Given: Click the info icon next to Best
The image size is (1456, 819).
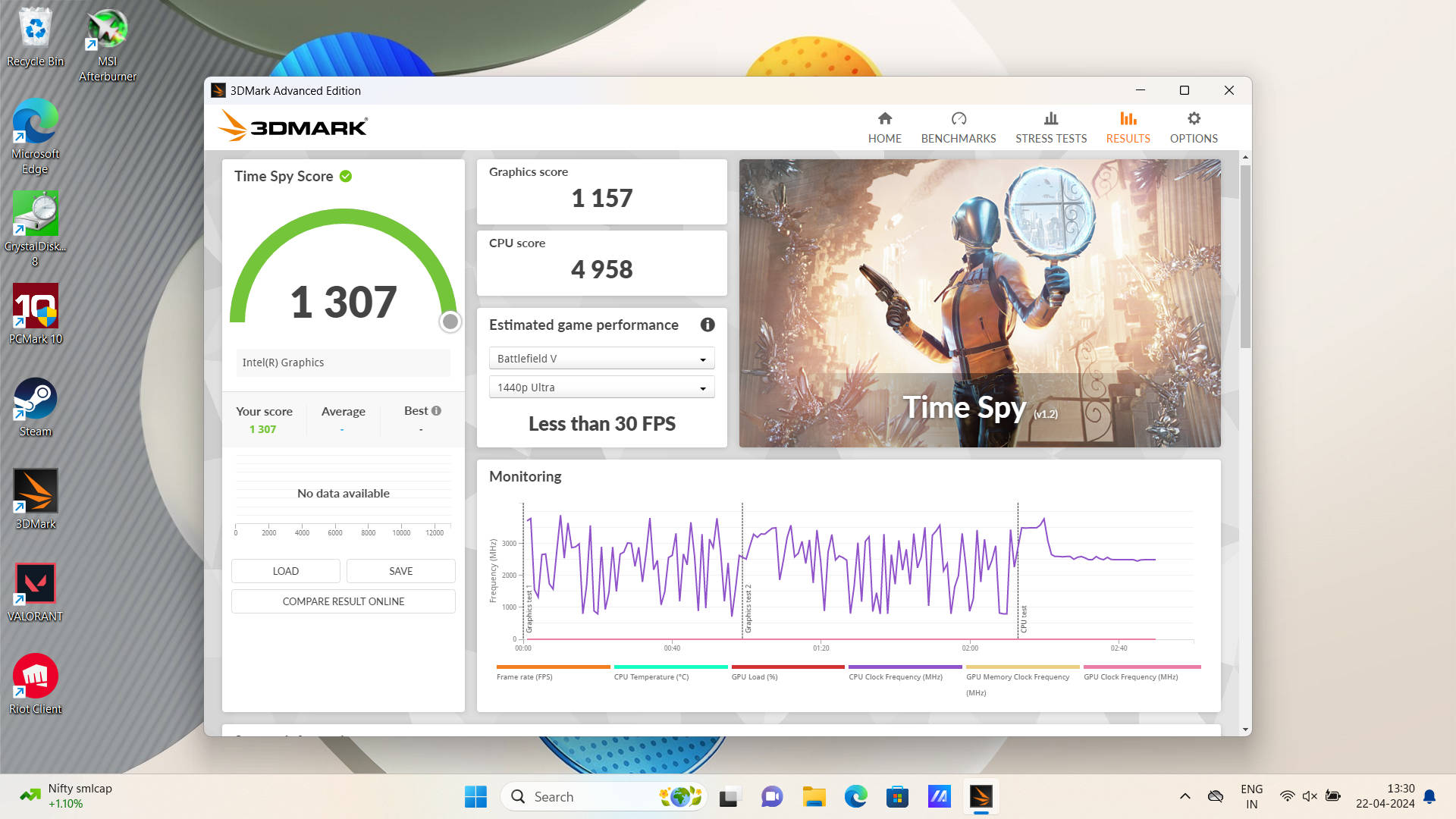Looking at the screenshot, I should coord(436,411).
